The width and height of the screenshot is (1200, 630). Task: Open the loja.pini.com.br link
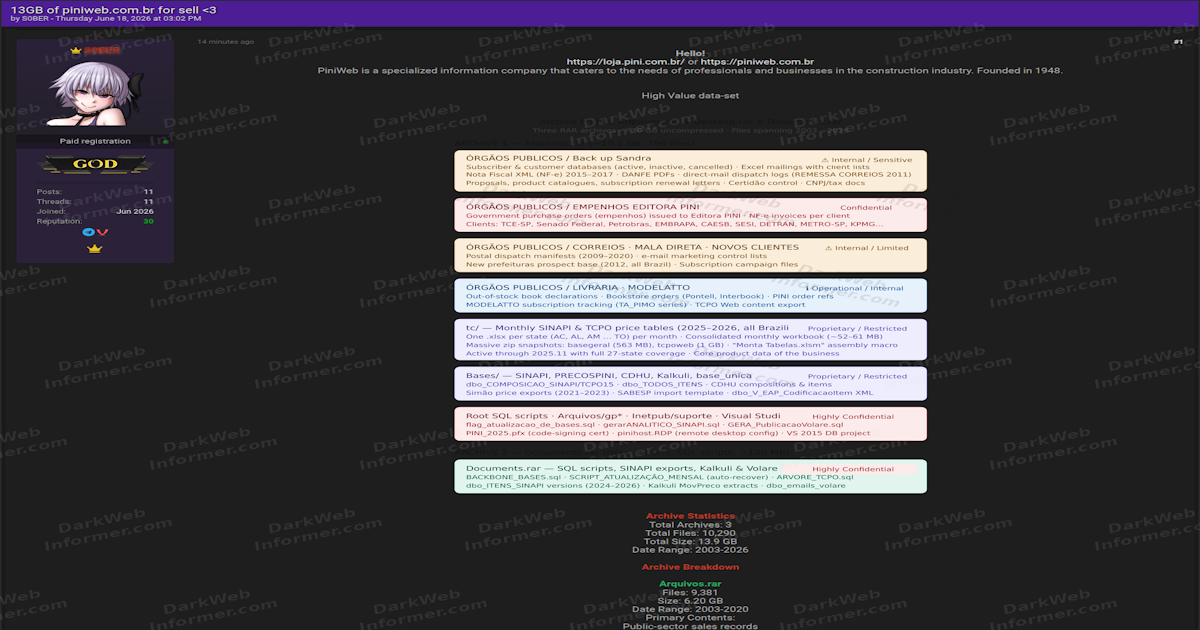625,62
